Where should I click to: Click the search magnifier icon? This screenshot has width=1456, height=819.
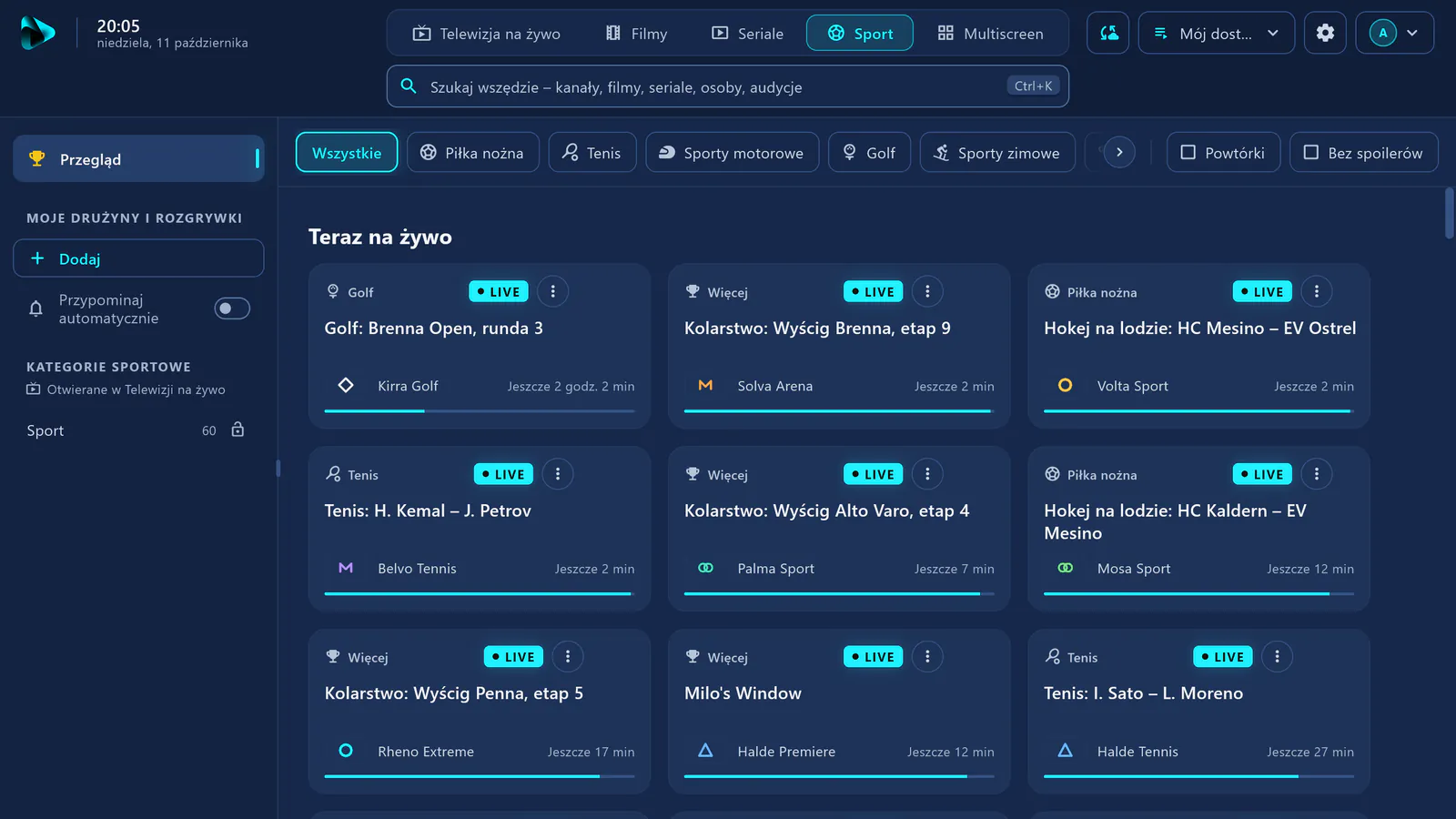pos(409,86)
